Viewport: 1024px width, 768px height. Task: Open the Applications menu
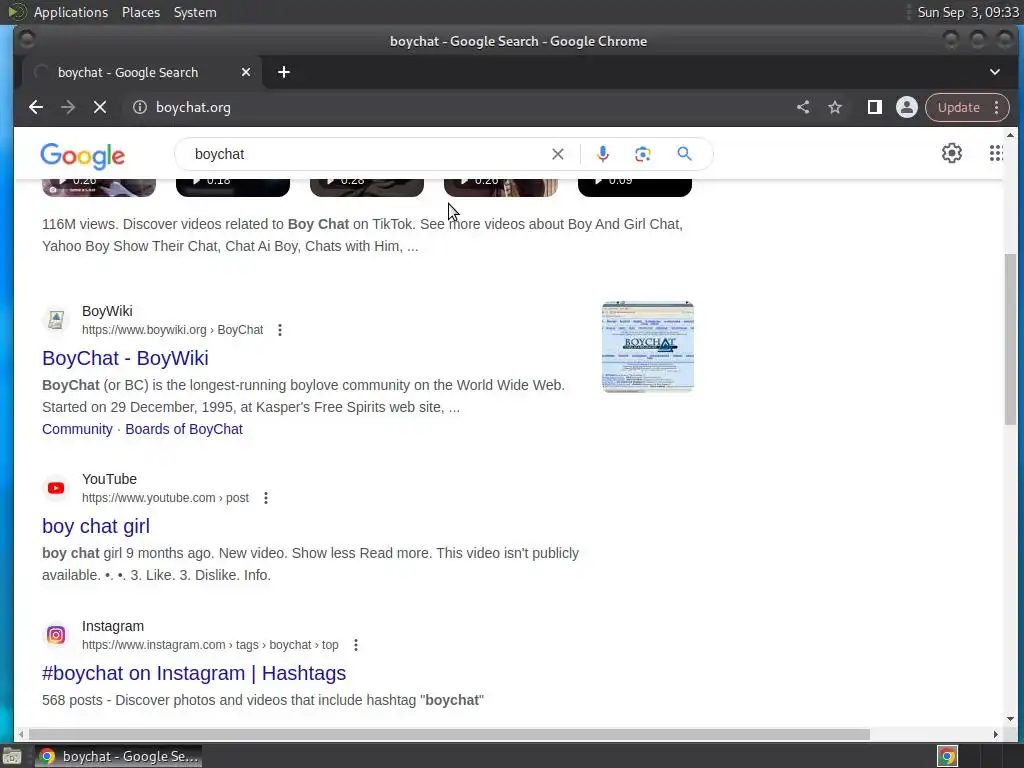coord(71,12)
